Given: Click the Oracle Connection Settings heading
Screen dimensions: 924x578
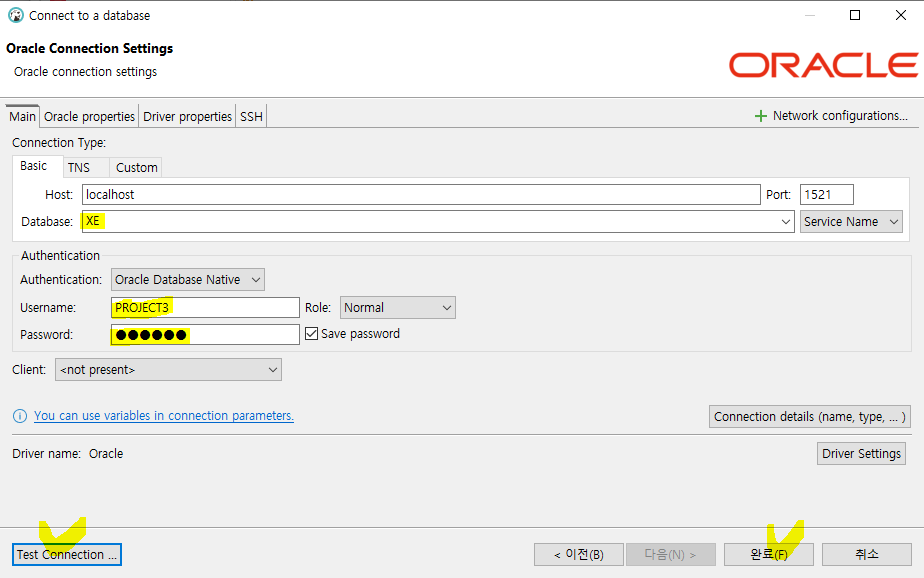Looking at the screenshot, I should [x=90, y=48].
